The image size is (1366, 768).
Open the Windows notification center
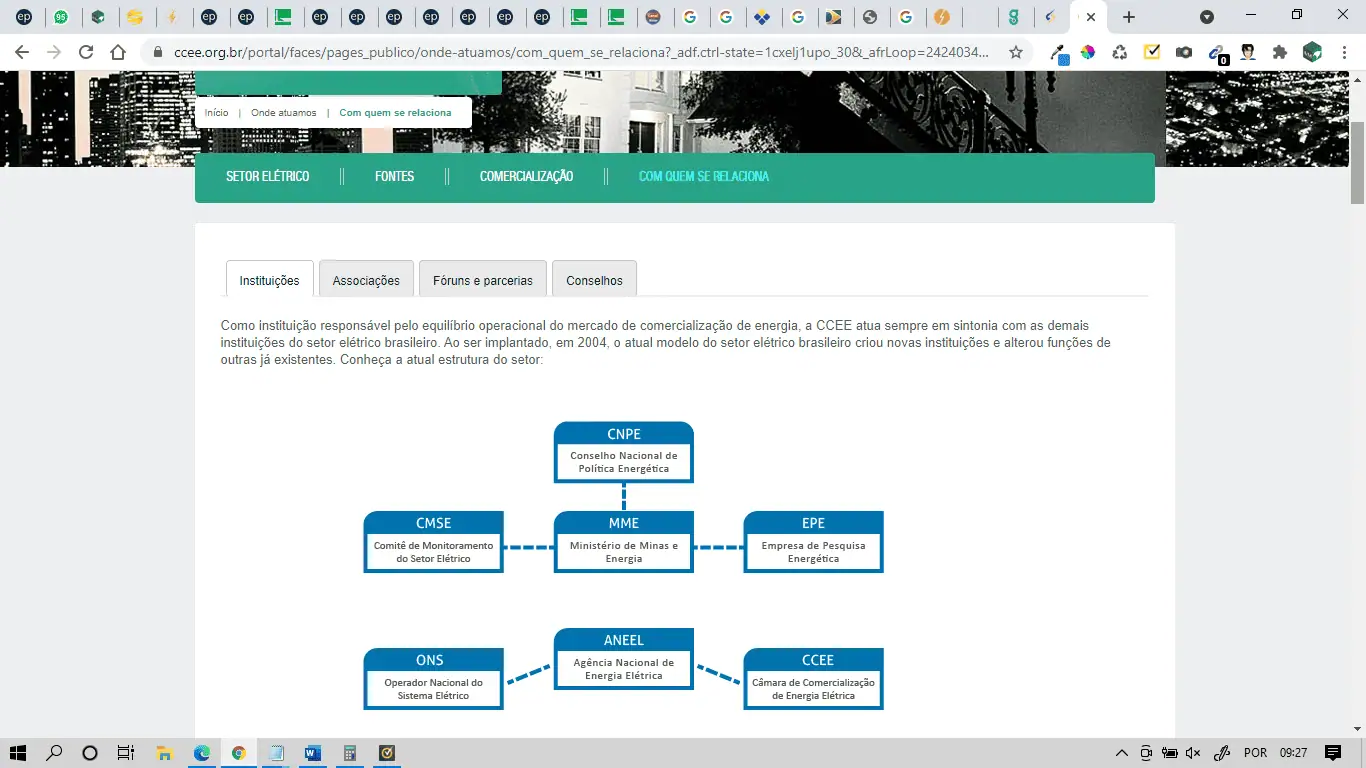[1333, 753]
